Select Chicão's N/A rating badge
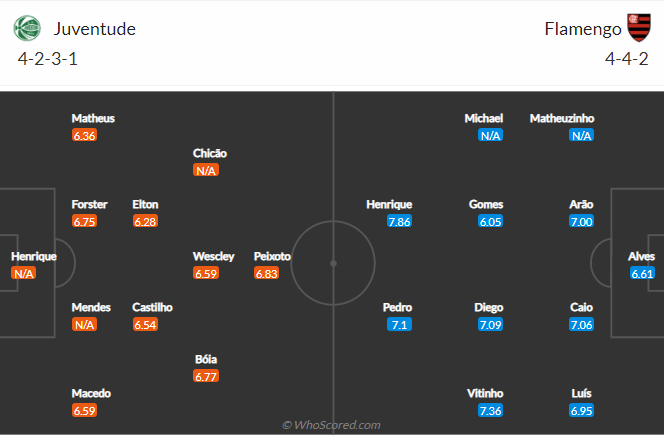The height and width of the screenshot is (435, 664). coord(206,170)
